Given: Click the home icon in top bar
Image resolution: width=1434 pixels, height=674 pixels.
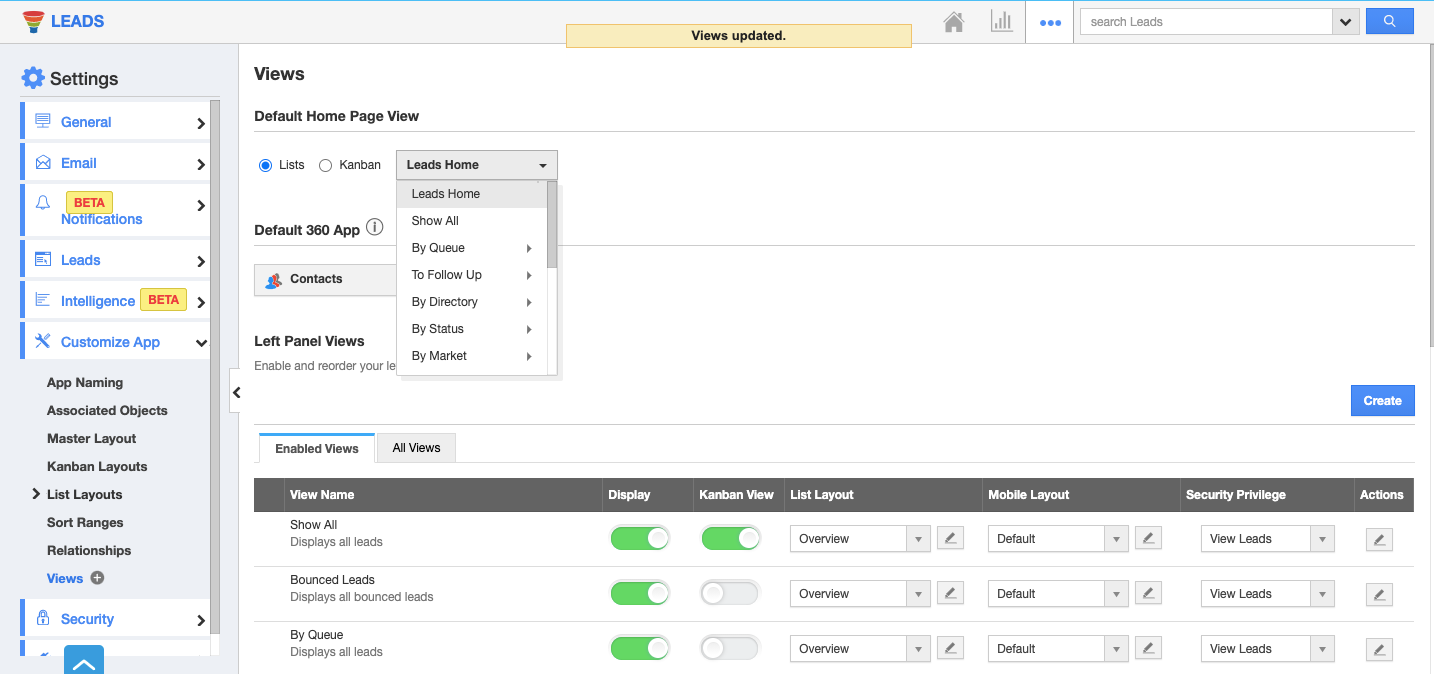Looking at the screenshot, I should click(954, 22).
